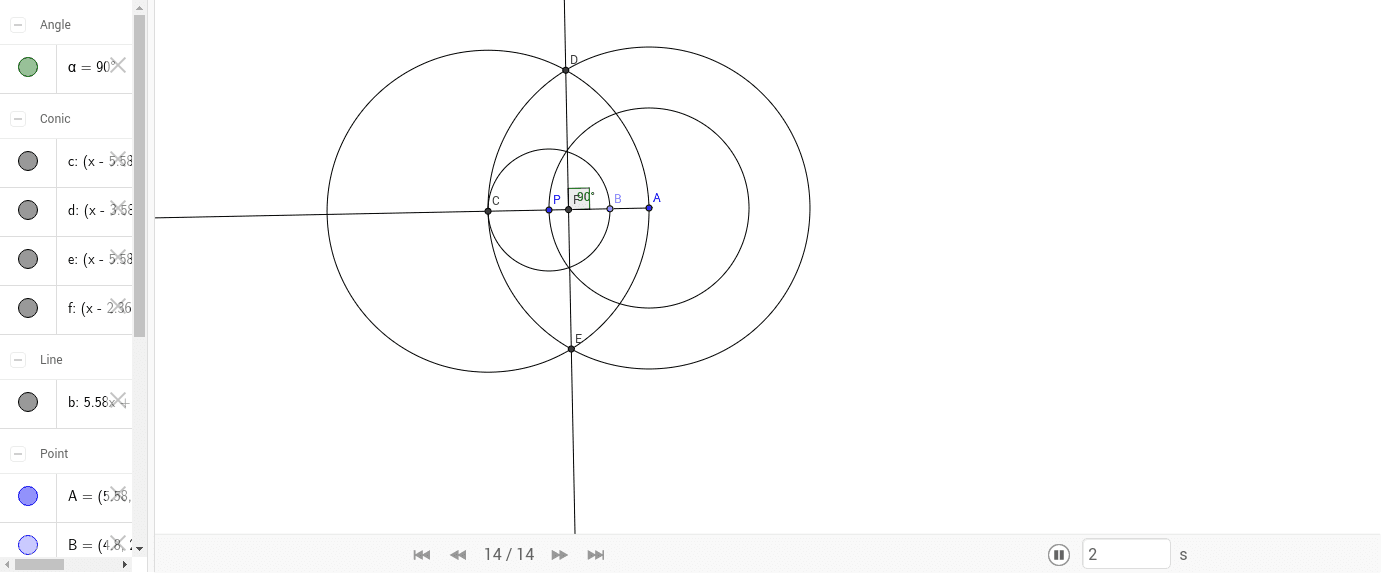This screenshot has height=574, width=1382.
Task: Click the Angle group label
Action: 55,25
